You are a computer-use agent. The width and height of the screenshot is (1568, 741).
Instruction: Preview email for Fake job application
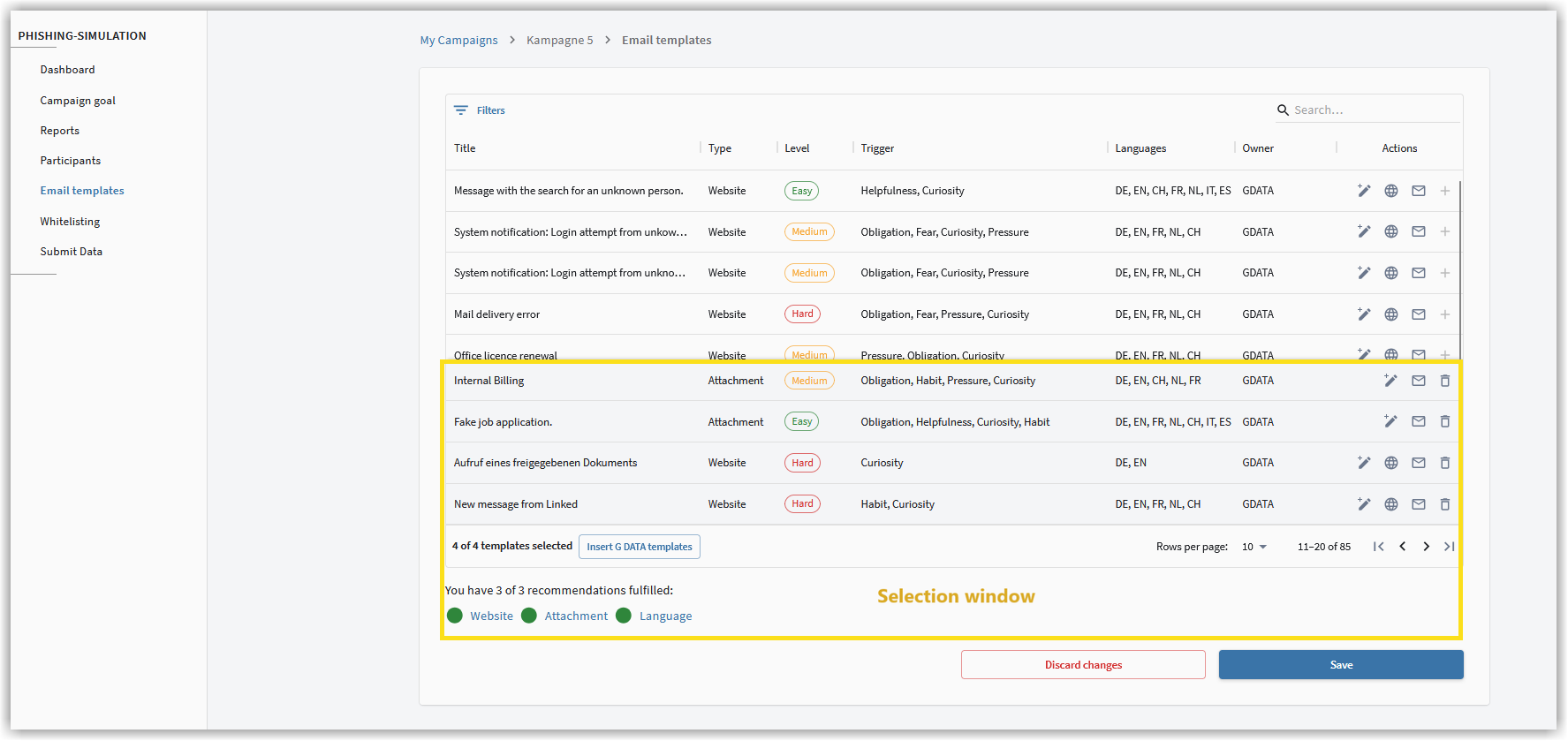pos(1419,421)
